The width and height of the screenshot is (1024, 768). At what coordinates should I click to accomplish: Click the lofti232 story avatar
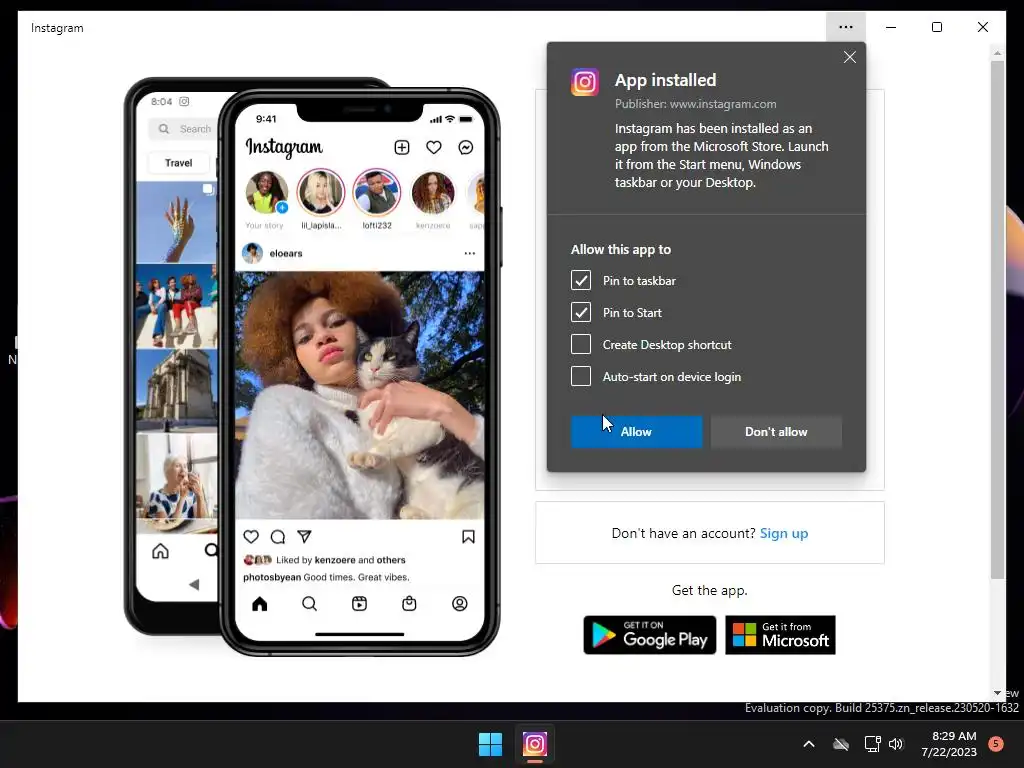tap(377, 193)
